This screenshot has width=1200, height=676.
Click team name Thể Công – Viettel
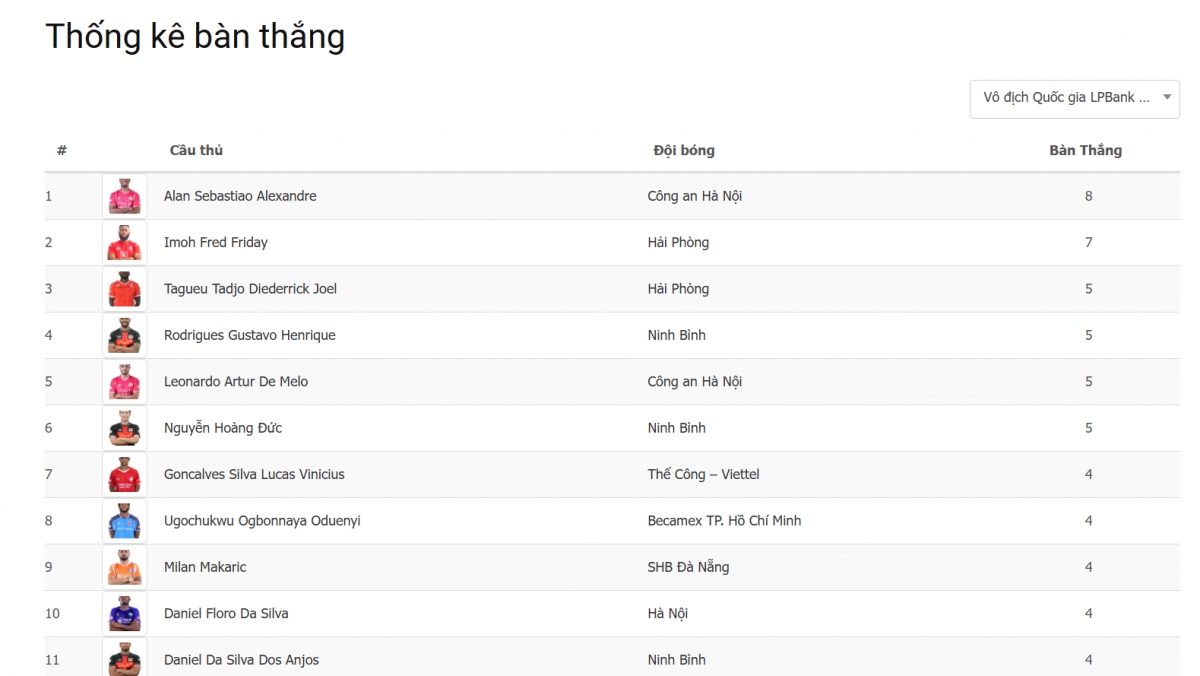tap(703, 474)
